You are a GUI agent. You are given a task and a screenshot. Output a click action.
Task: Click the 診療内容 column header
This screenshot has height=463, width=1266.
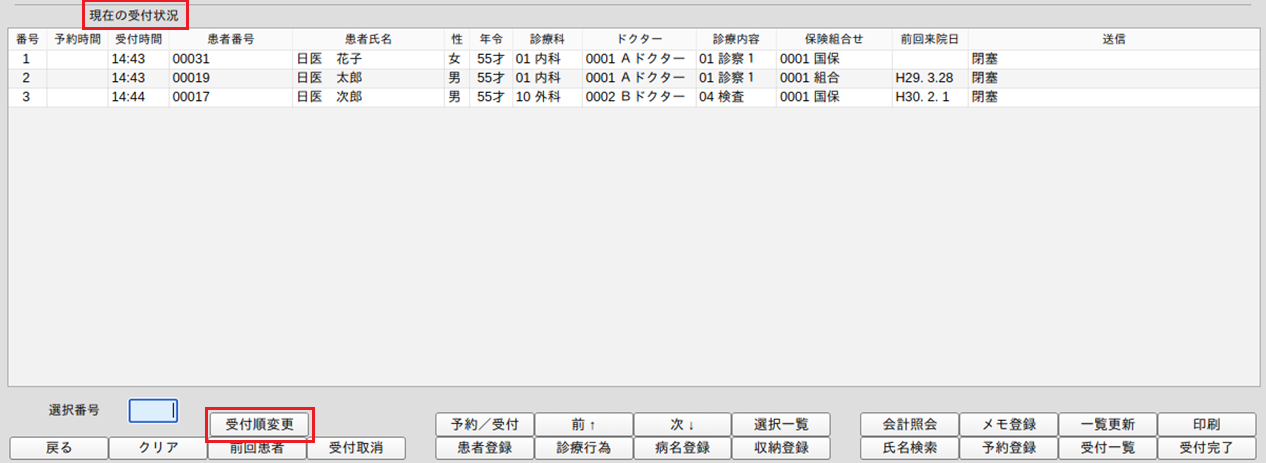click(x=736, y=39)
